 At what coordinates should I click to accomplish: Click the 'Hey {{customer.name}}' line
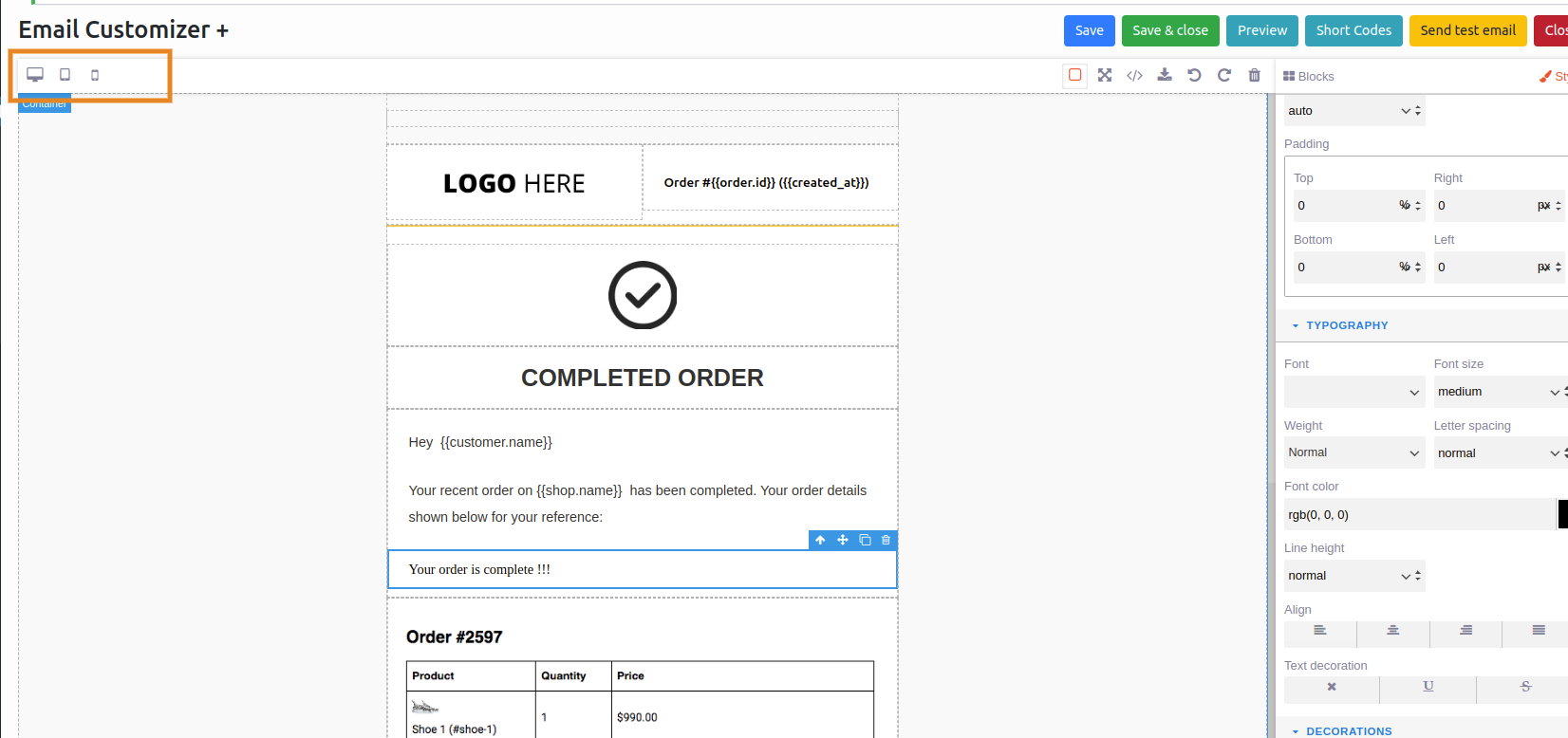480,442
